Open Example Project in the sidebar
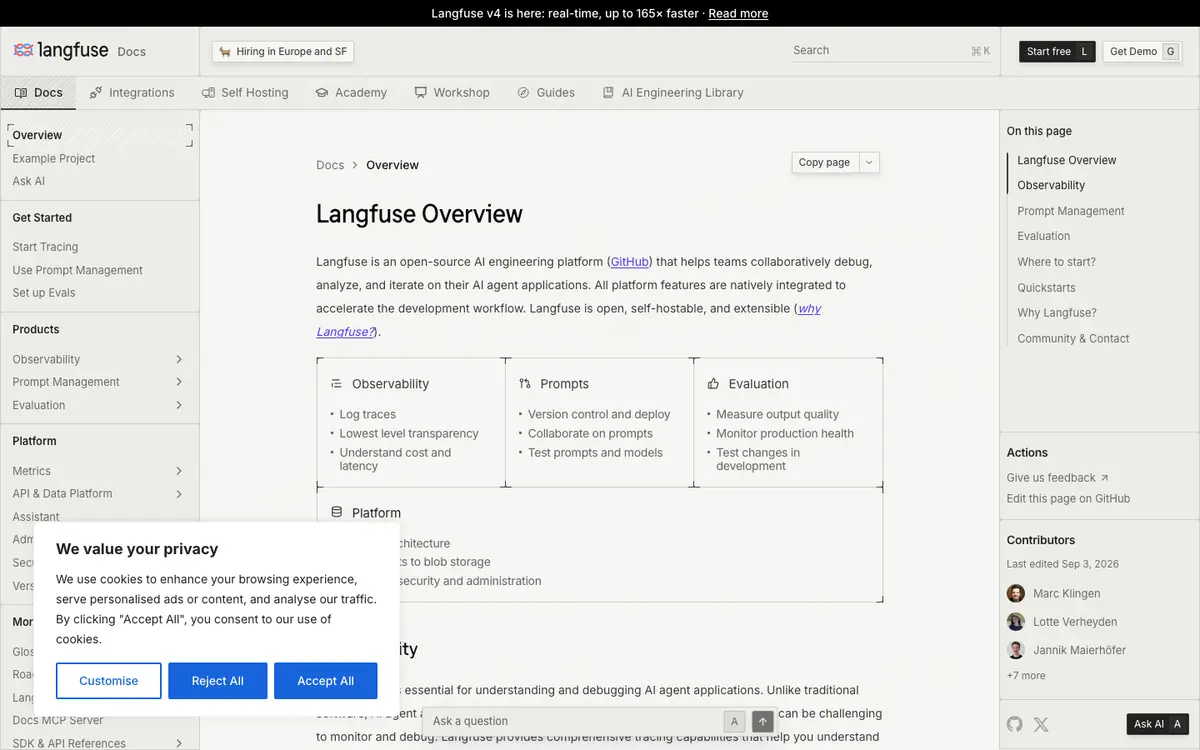This screenshot has width=1200, height=750. point(54,158)
